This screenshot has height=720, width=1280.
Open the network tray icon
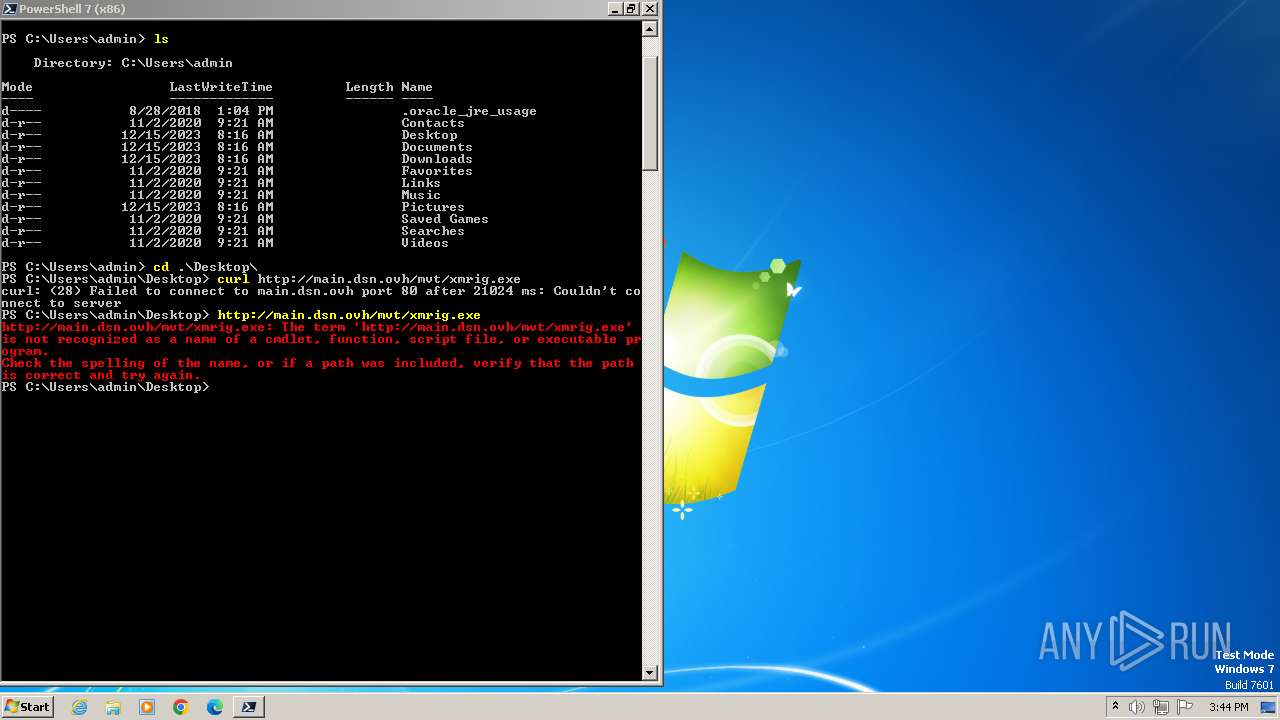(x=1162, y=707)
